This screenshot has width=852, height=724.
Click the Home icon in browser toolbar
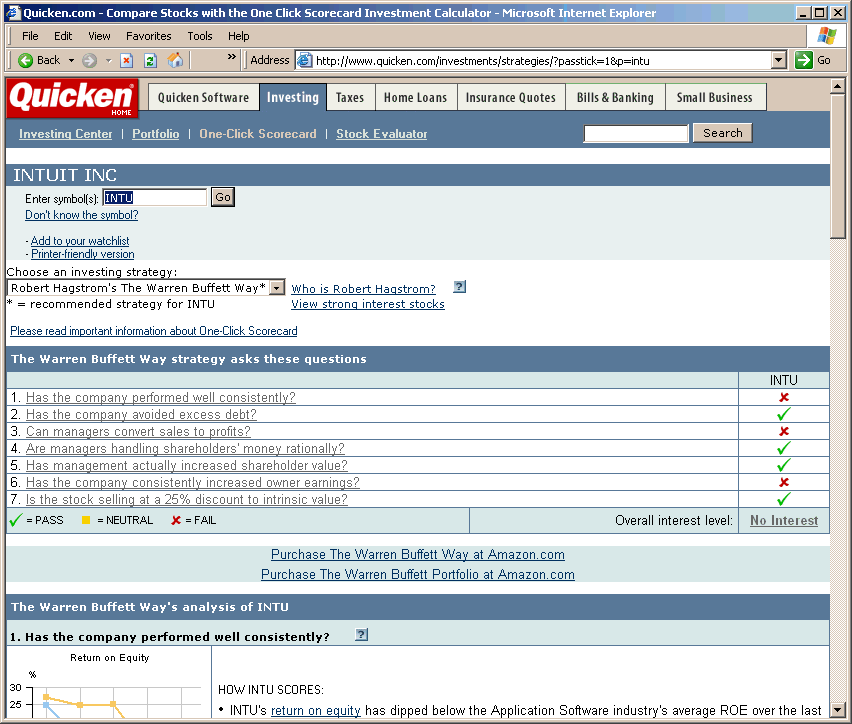pyautogui.click(x=174, y=60)
